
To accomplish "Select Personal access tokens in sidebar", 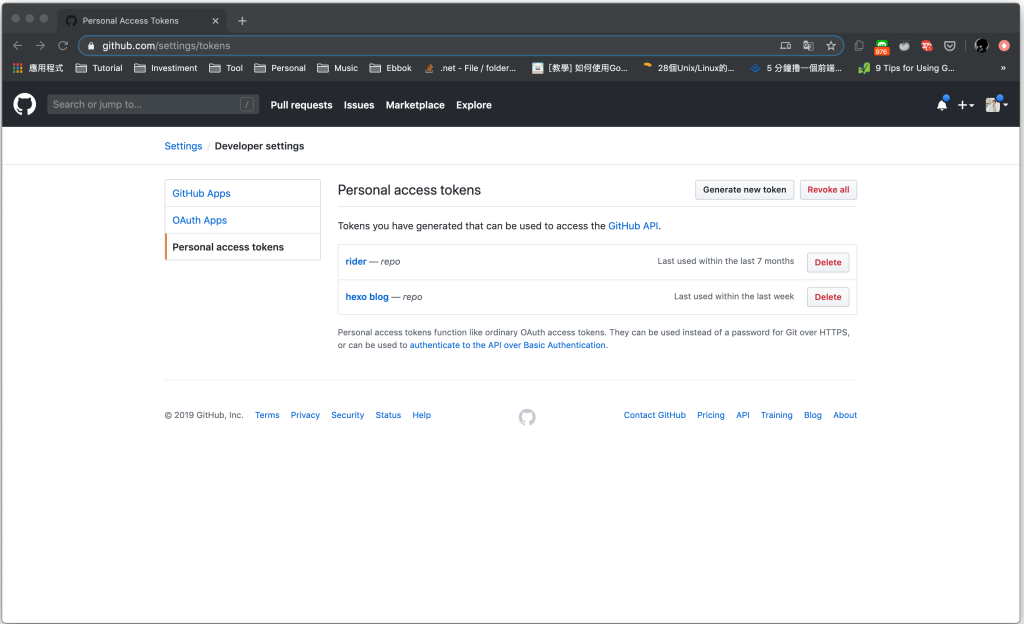I will click(x=242, y=247).
